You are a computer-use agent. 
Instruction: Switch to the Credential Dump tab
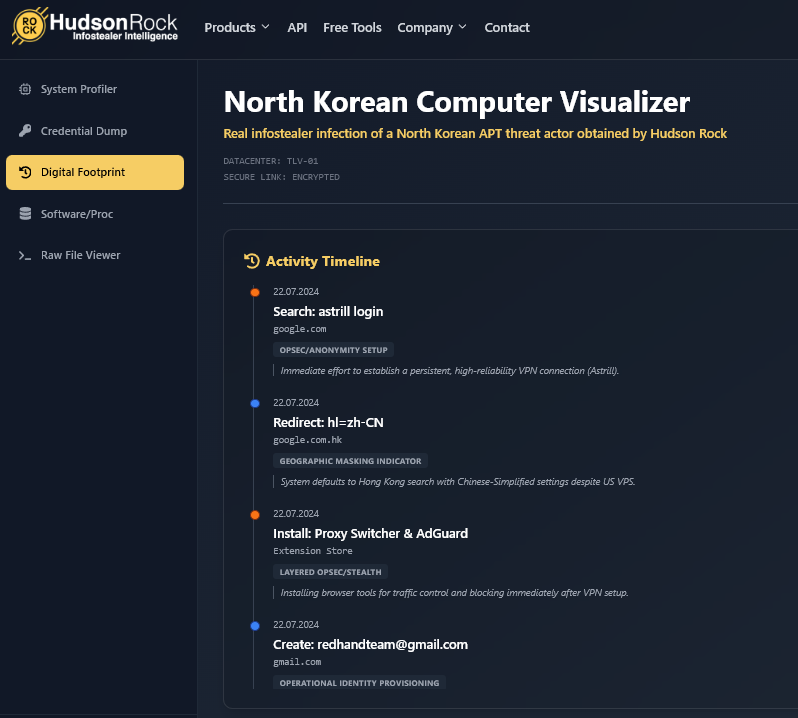[x=95, y=131]
